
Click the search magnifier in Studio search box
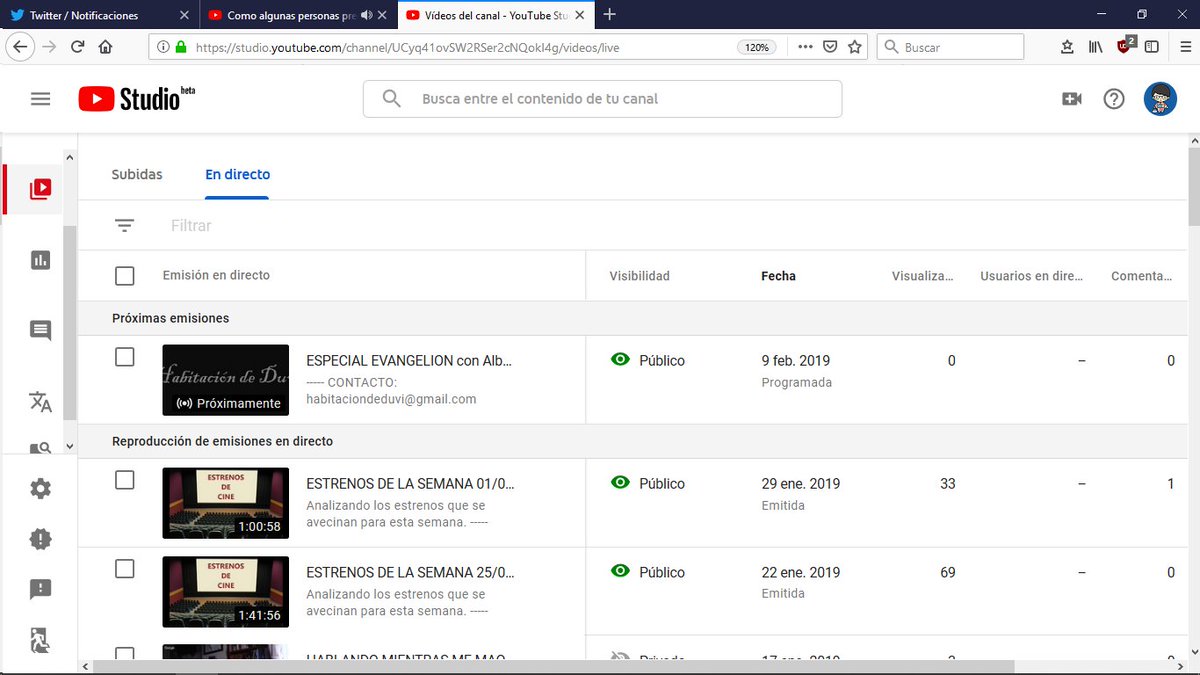click(x=391, y=99)
